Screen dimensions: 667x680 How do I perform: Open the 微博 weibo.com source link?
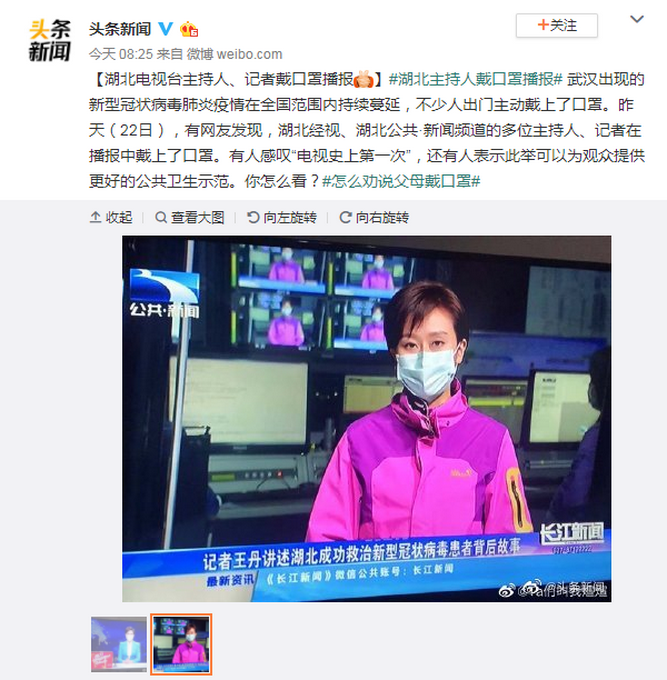pos(234,54)
